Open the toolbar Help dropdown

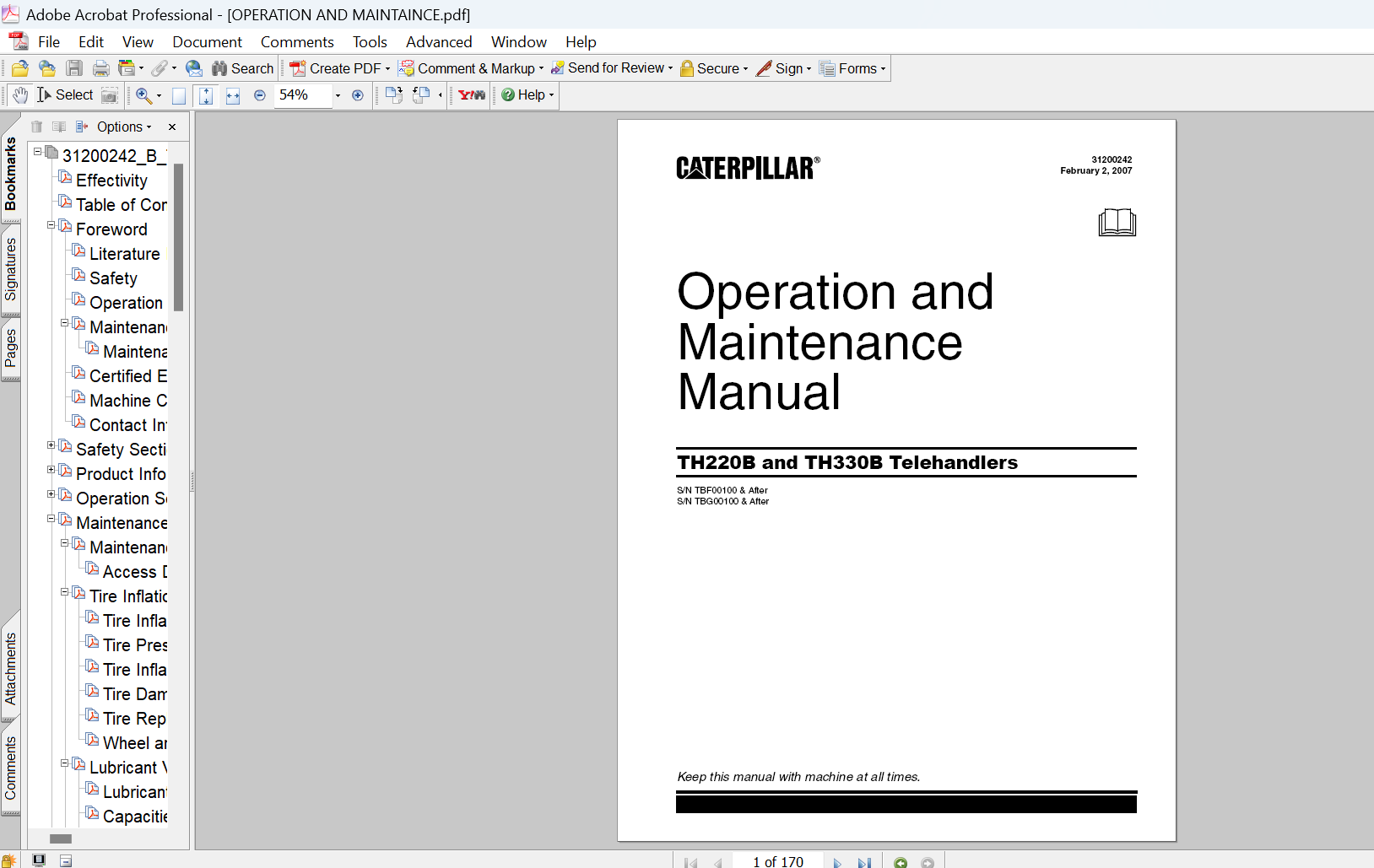pos(527,95)
